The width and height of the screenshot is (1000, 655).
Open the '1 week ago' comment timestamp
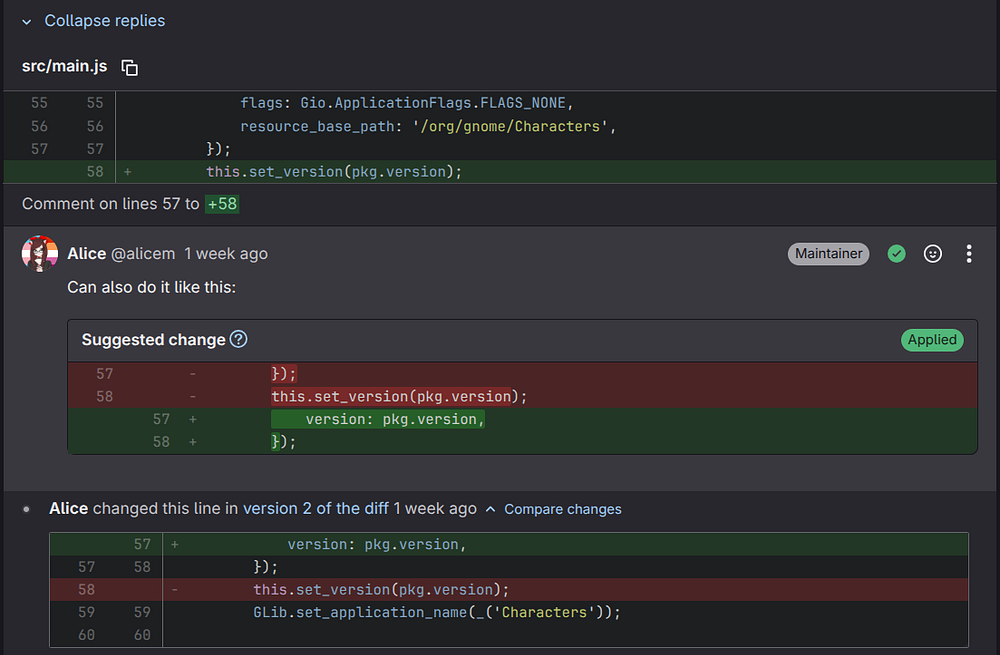[x=226, y=254]
